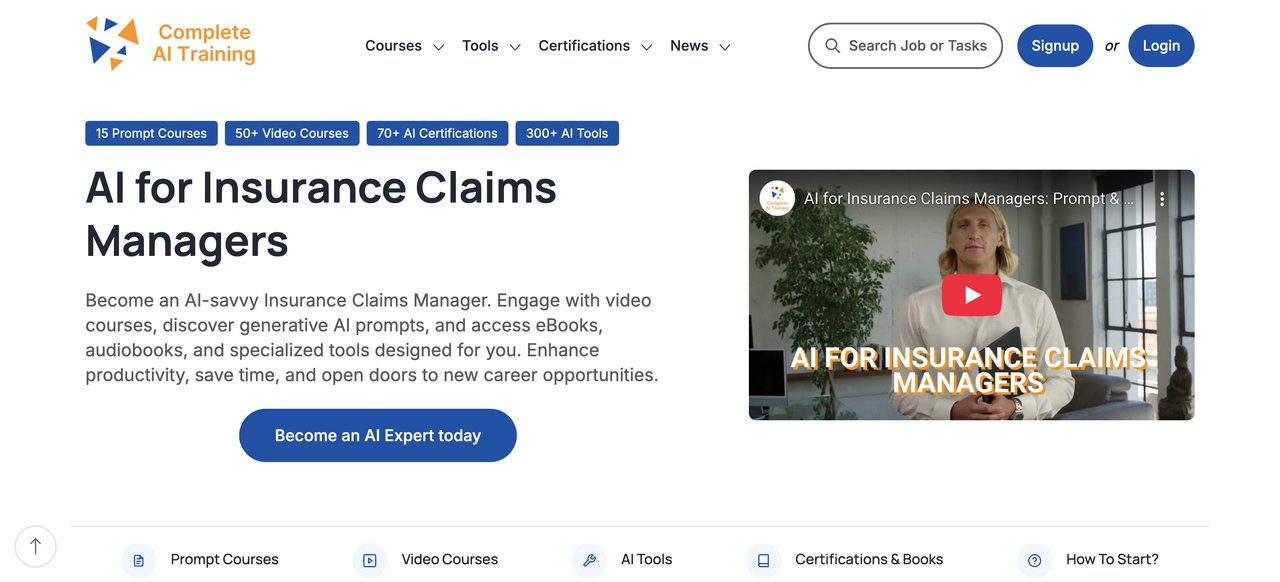1280x582 pixels.
Task: Go to AI Tools section
Action: pos(646,560)
